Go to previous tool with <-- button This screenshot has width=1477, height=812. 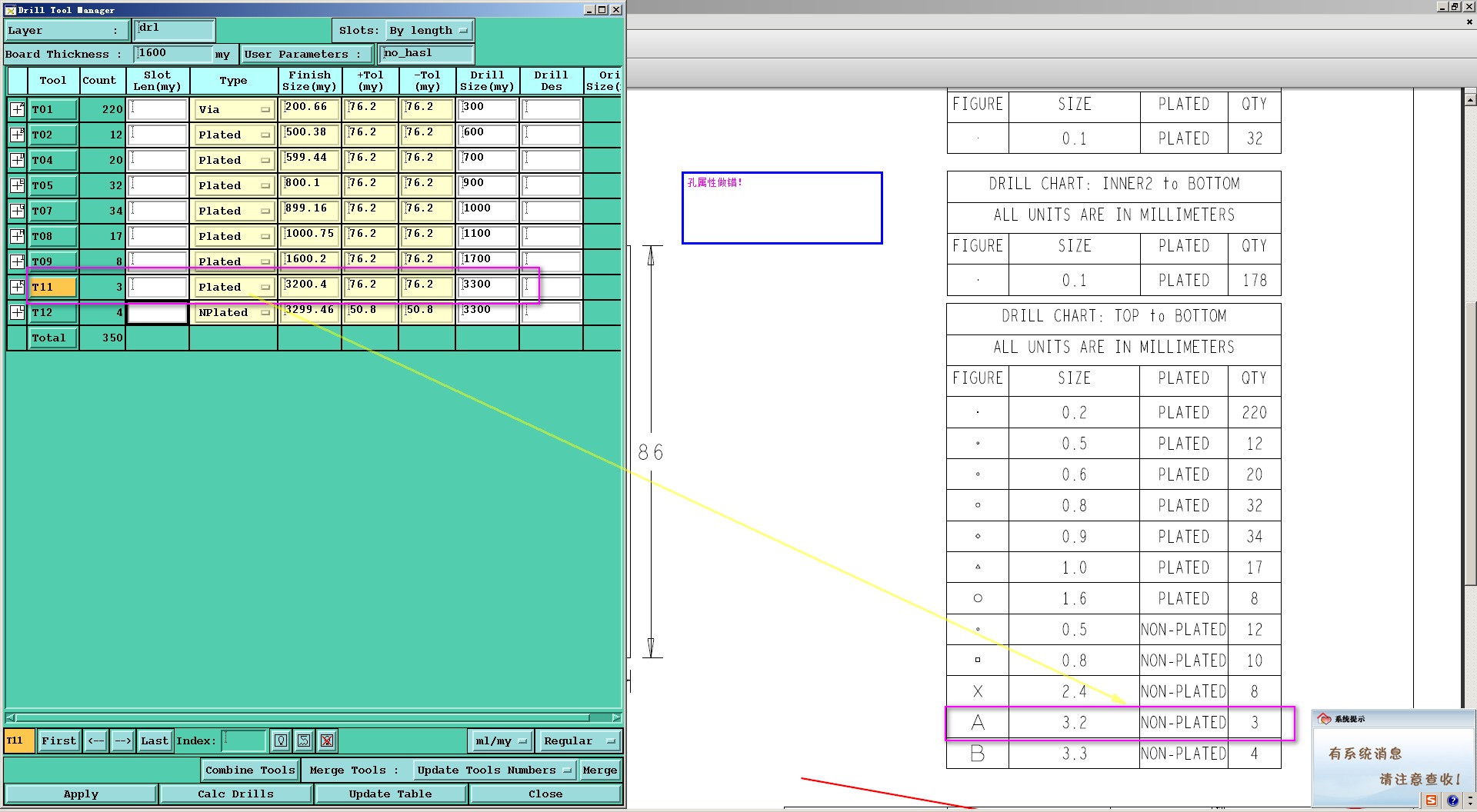point(96,741)
